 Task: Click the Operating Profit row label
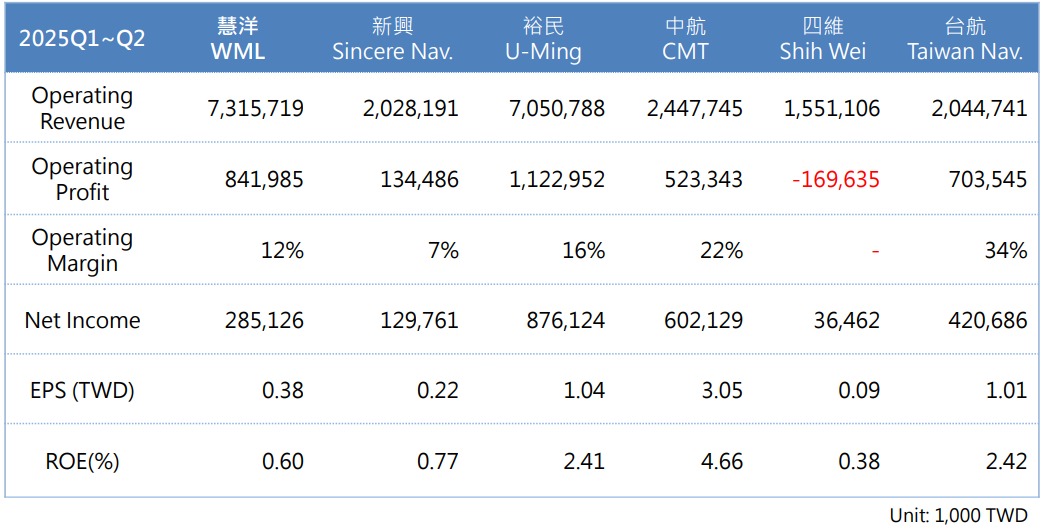(82, 179)
